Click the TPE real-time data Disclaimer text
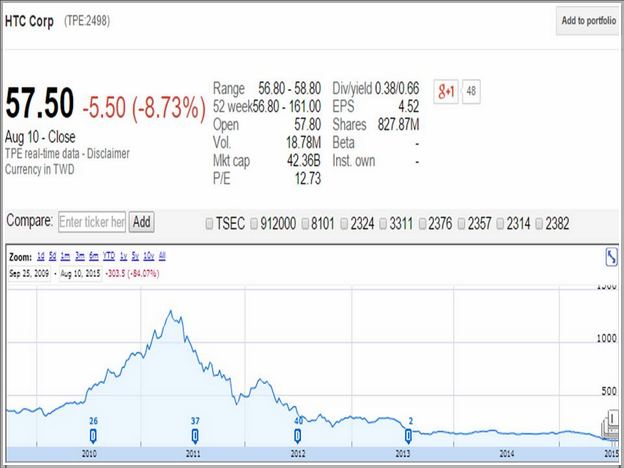This screenshot has width=624, height=468. [67, 154]
